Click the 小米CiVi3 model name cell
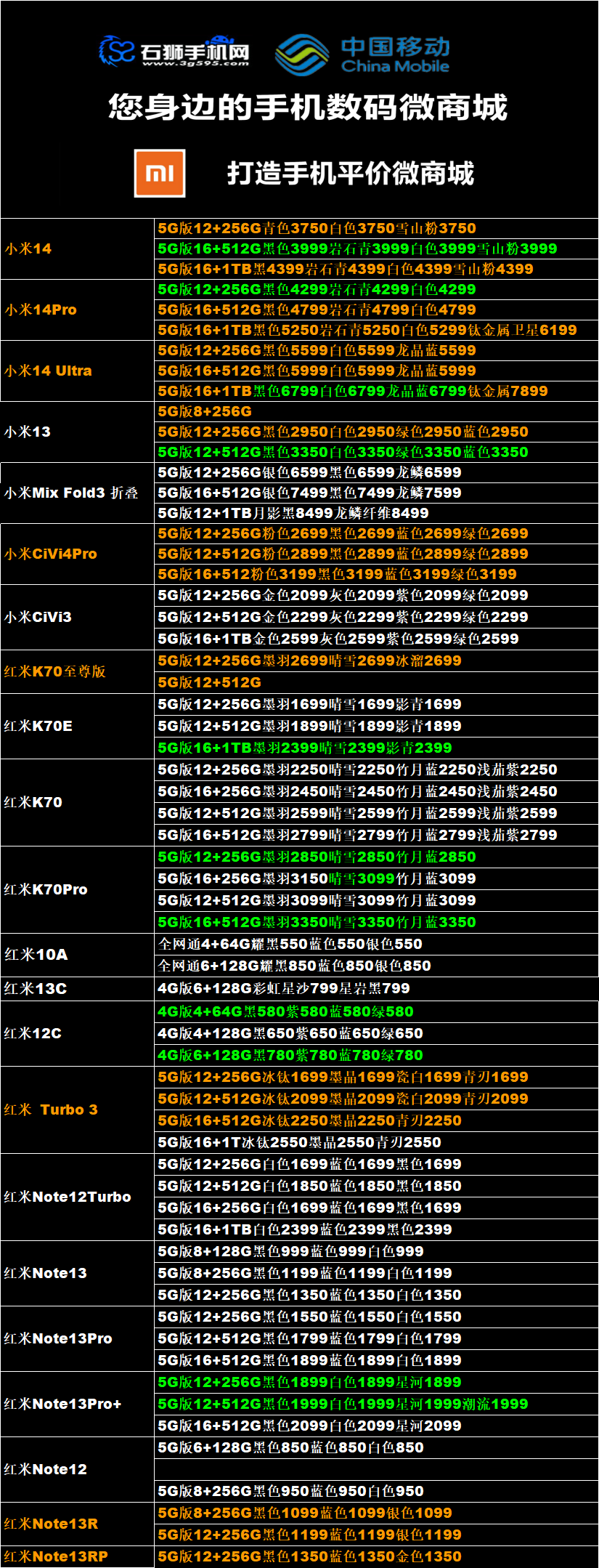This screenshot has height=1568, width=599. 78,617
